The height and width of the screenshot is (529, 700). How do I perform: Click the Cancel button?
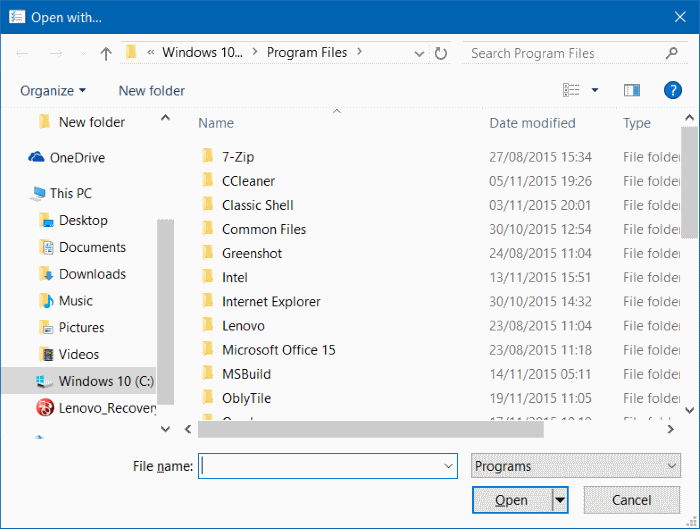[632, 500]
